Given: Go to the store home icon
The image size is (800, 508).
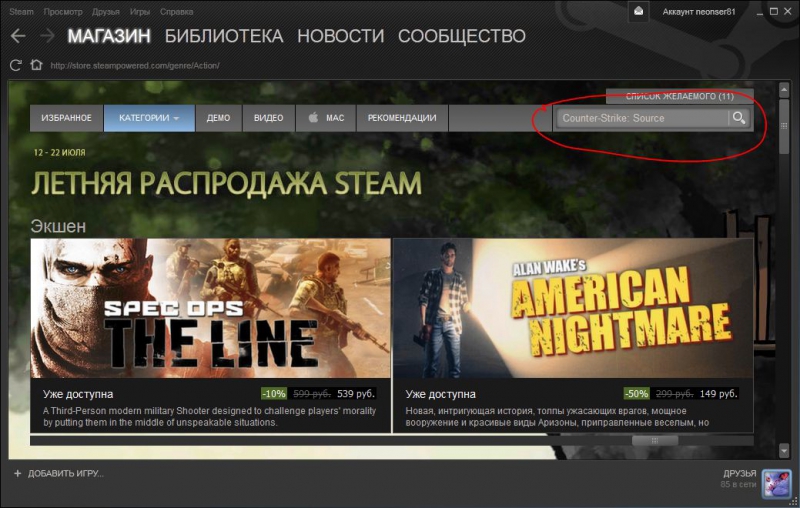Looking at the screenshot, I should tap(36, 65).
